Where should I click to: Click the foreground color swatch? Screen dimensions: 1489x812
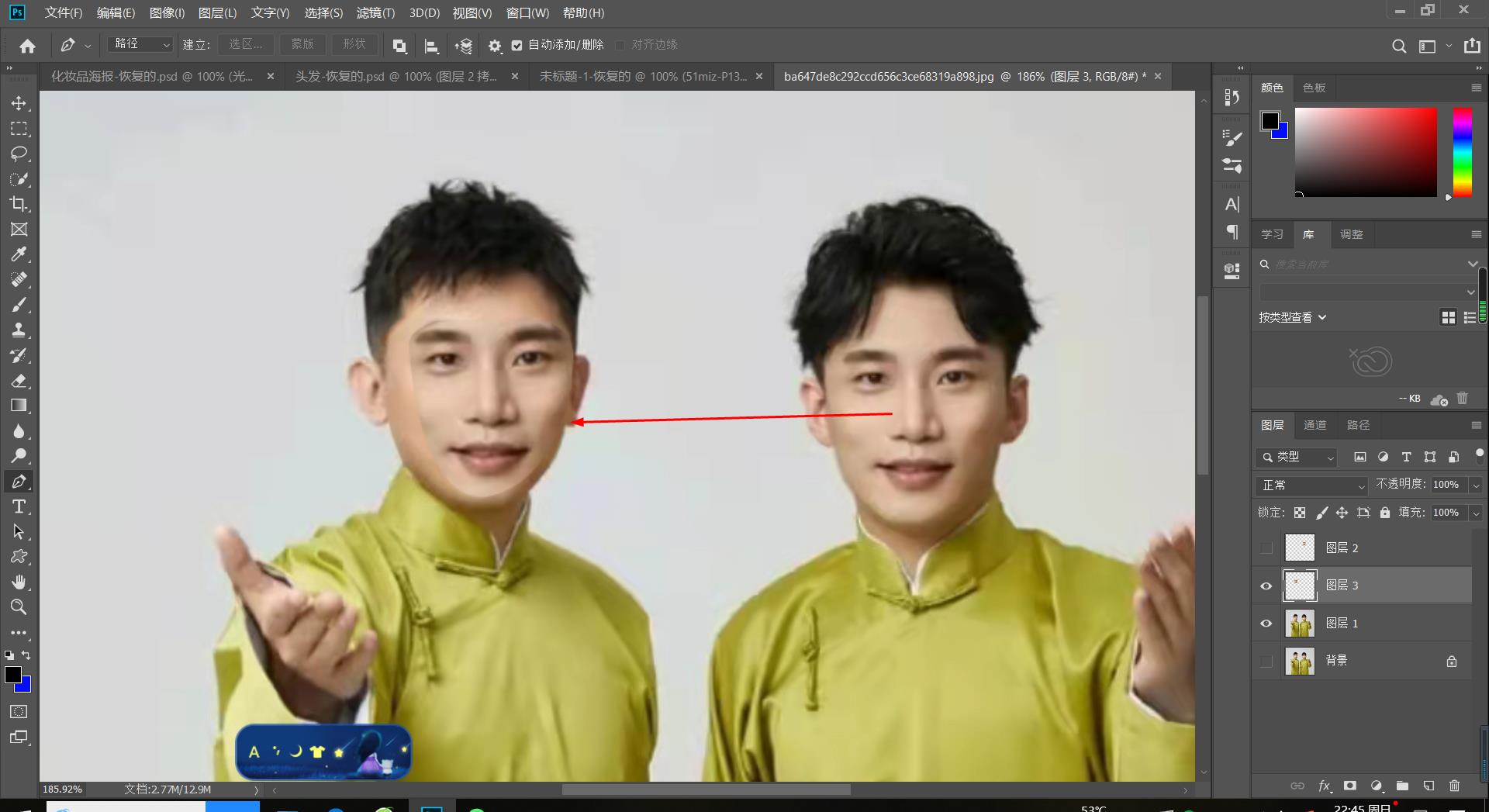(12, 676)
